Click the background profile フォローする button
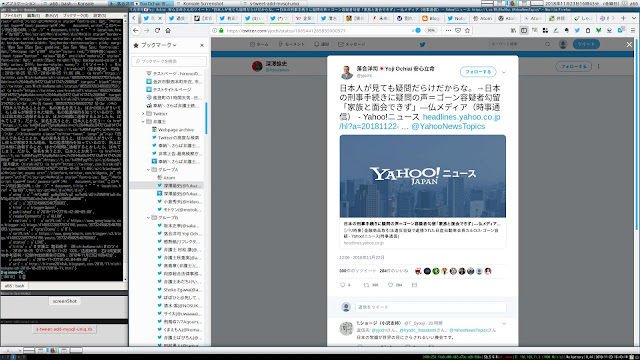This screenshot has width=640, height=360. (573, 66)
